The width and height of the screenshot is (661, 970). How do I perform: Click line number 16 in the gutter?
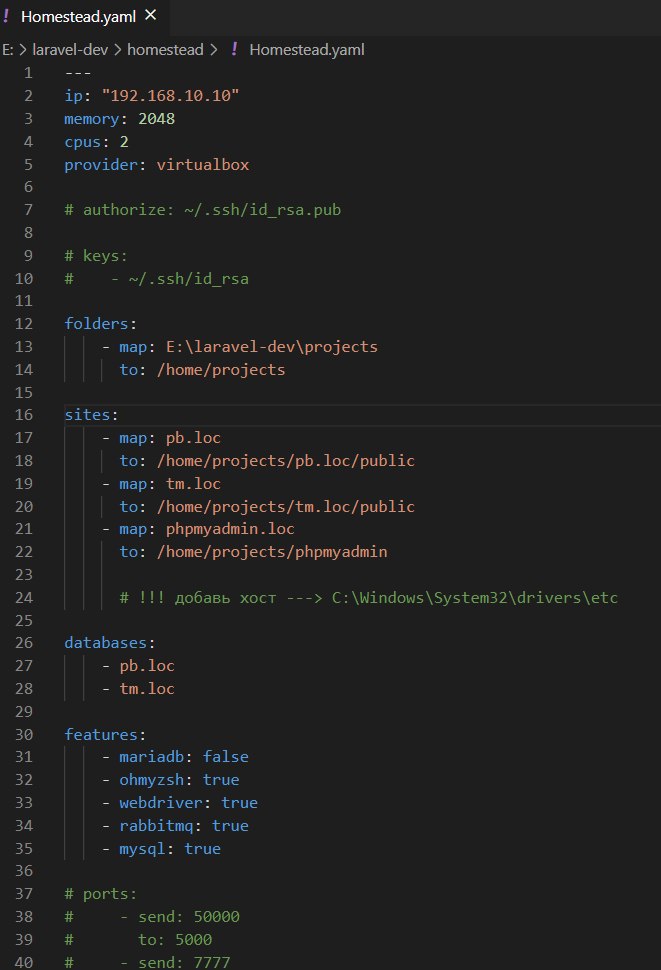(x=23, y=414)
